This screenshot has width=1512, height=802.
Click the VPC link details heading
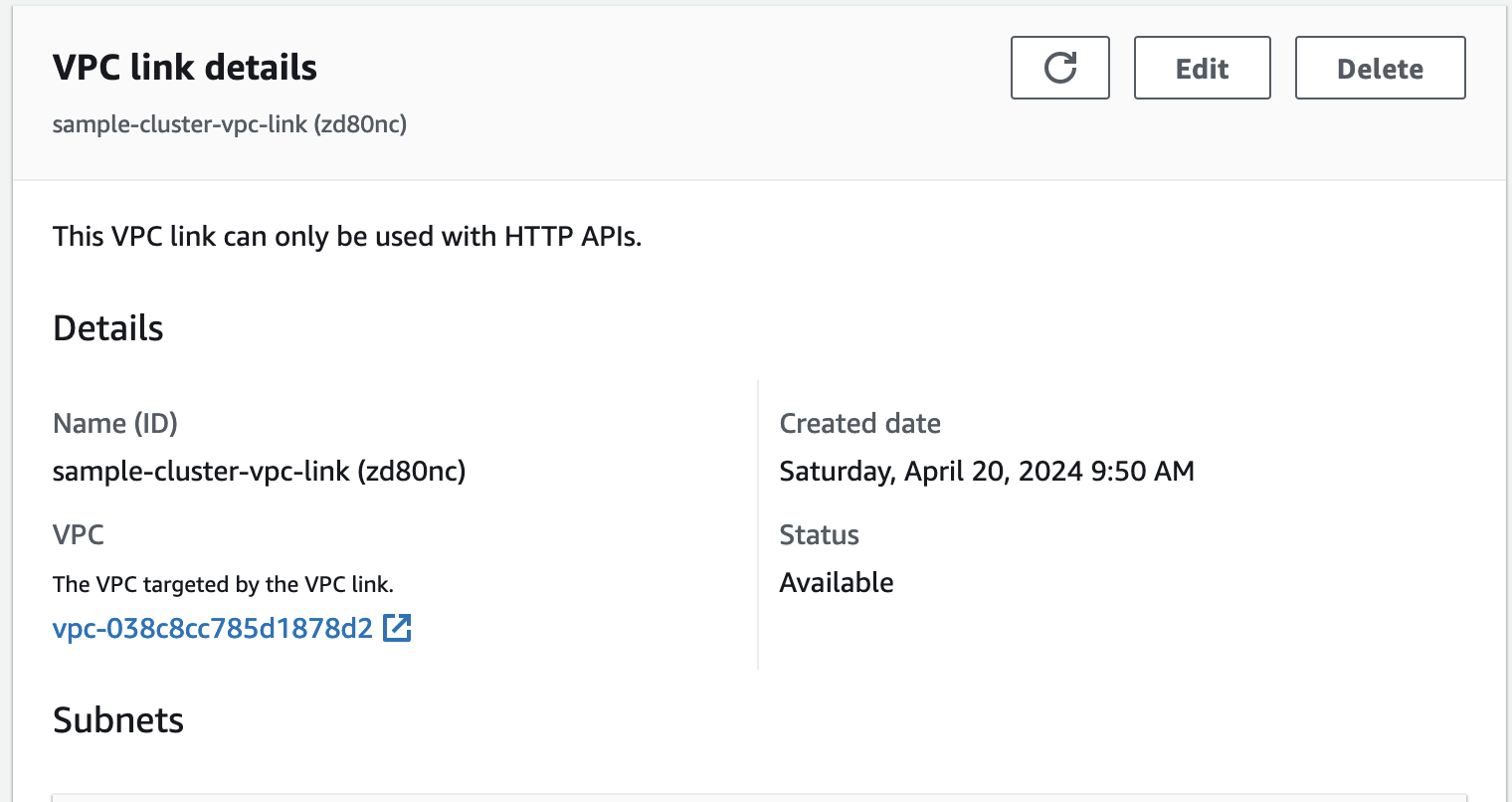[184, 68]
